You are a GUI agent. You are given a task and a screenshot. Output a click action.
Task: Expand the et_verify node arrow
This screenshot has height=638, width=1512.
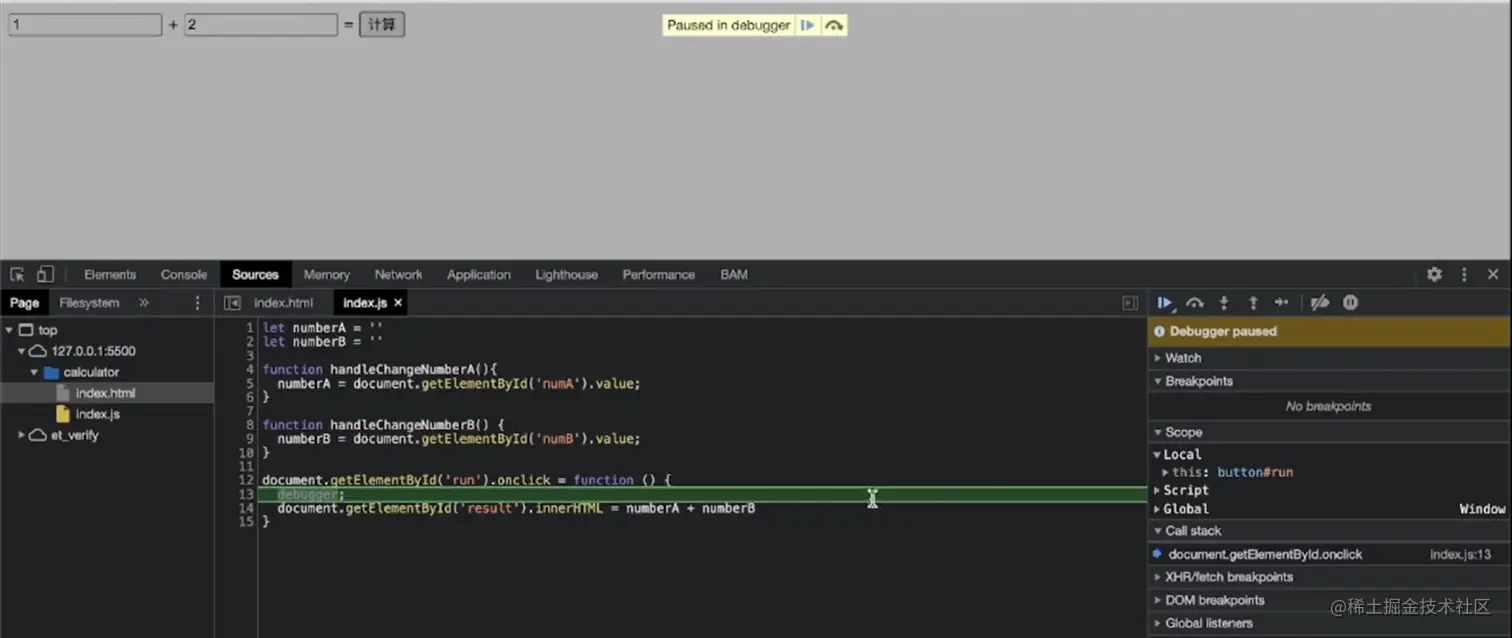click(21, 435)
